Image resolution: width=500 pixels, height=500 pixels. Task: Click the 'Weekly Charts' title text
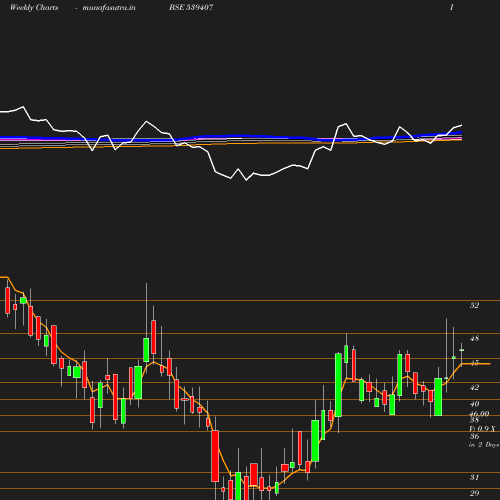pyautogui.click(x=34, y=8)
